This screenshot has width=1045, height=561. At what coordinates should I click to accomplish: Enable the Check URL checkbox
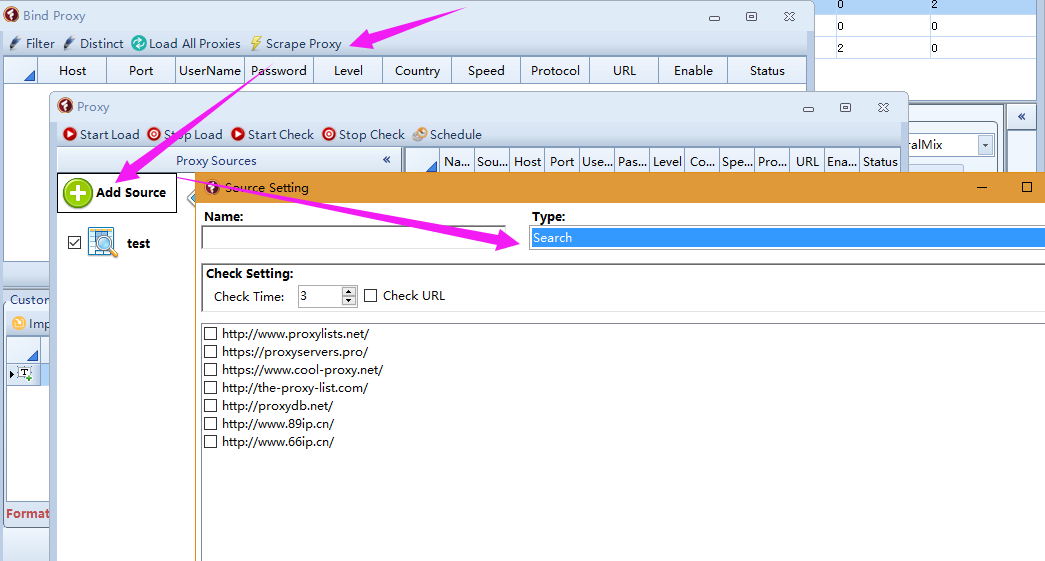371,296
